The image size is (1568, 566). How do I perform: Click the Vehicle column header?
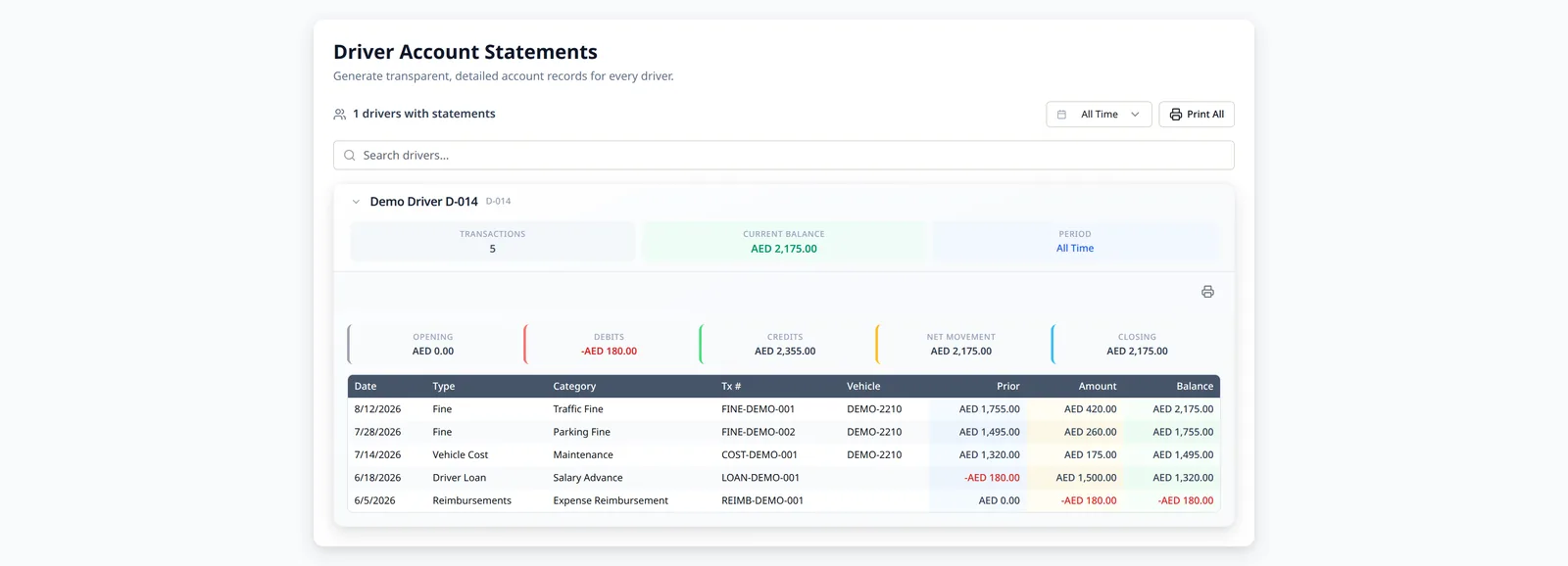pyautogui.click(x=863, y=387)
